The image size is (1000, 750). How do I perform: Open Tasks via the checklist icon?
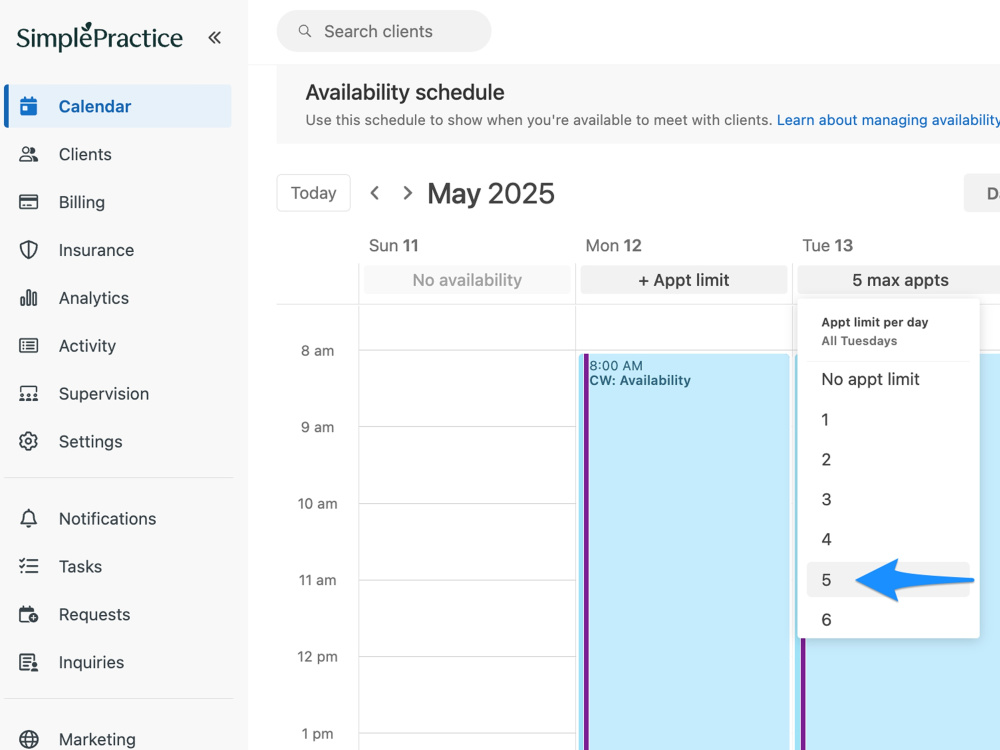pyautogui.click(x=29, y=566)
